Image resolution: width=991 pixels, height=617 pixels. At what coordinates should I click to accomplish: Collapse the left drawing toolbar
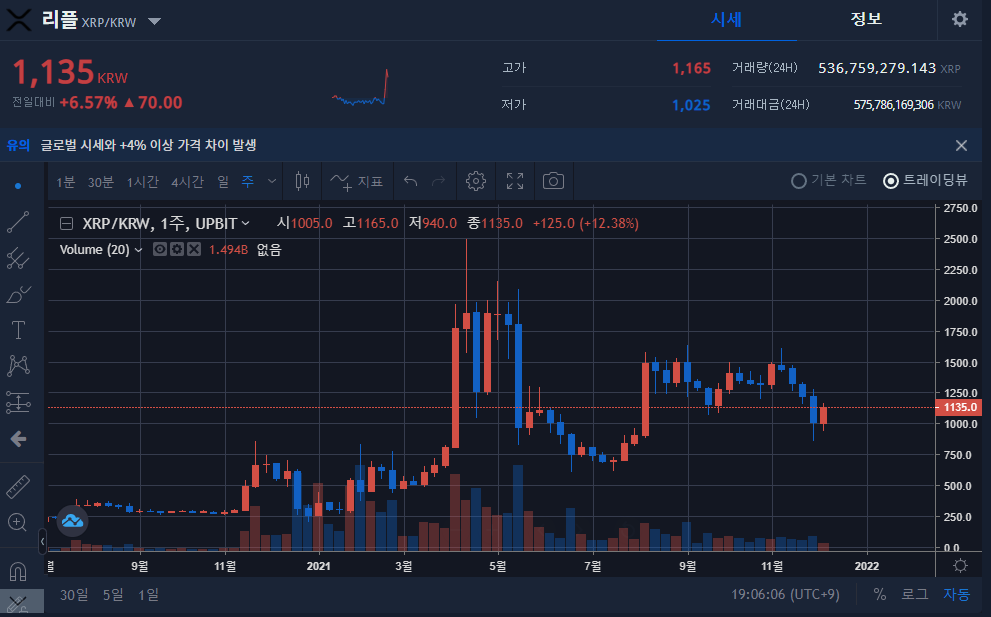(42, 541)
